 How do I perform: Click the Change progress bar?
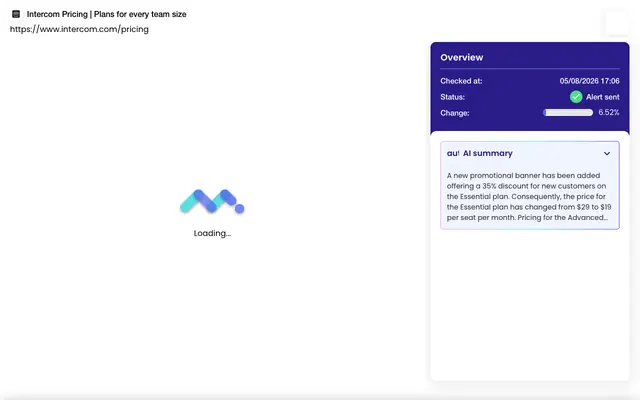click(568, 113)
